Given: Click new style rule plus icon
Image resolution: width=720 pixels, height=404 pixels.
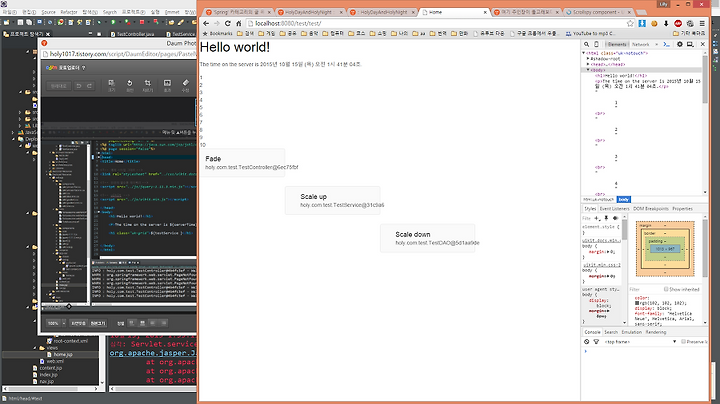Looking at the screenshot, I should [x=596, y=218].
